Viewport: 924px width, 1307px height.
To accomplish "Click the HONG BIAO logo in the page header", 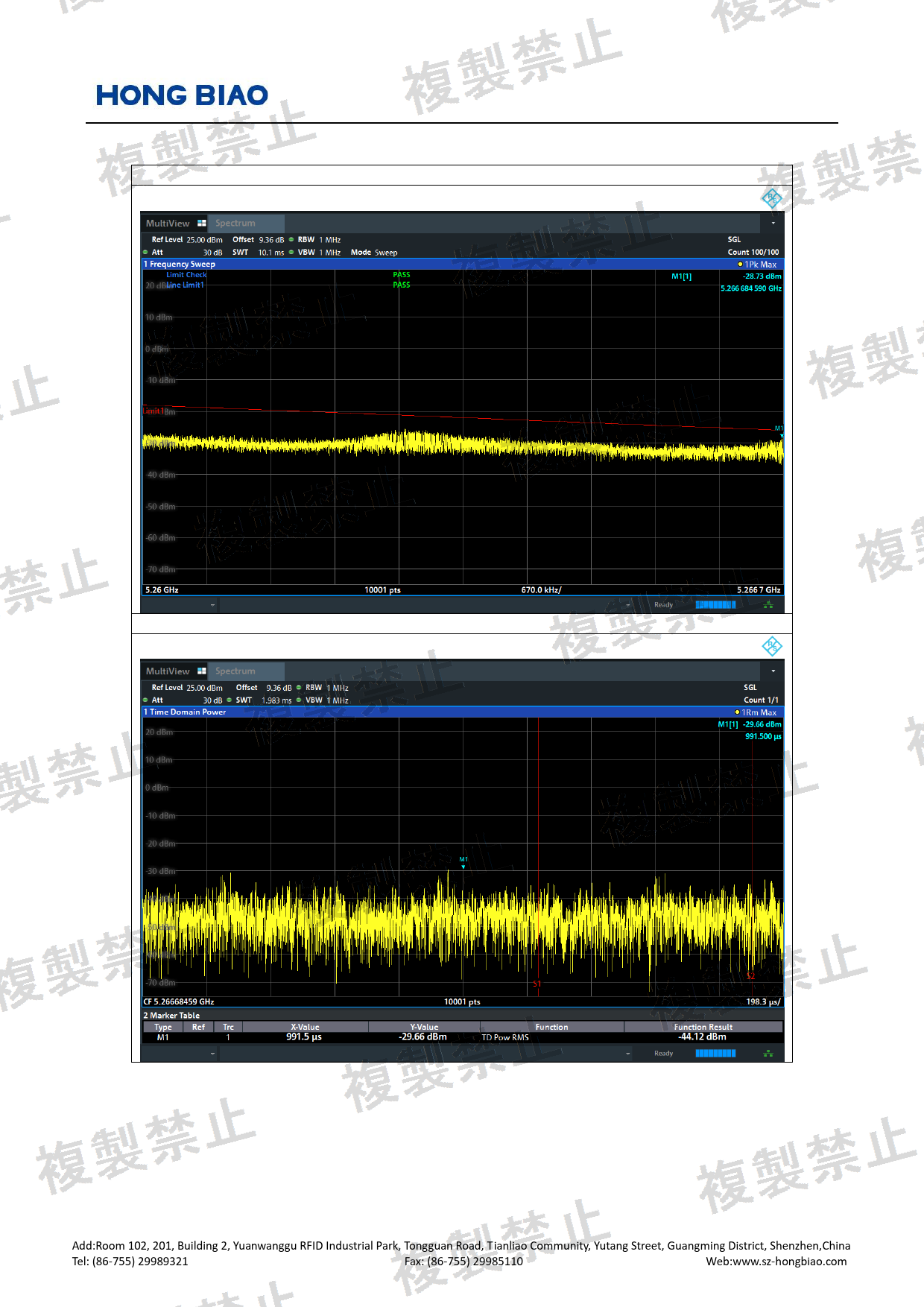I will tap(182, 95).
